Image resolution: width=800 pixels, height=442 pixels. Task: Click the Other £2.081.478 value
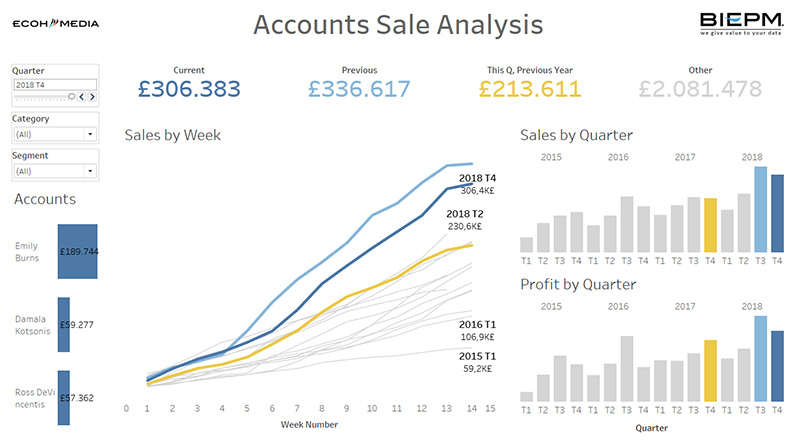(700, 89)
